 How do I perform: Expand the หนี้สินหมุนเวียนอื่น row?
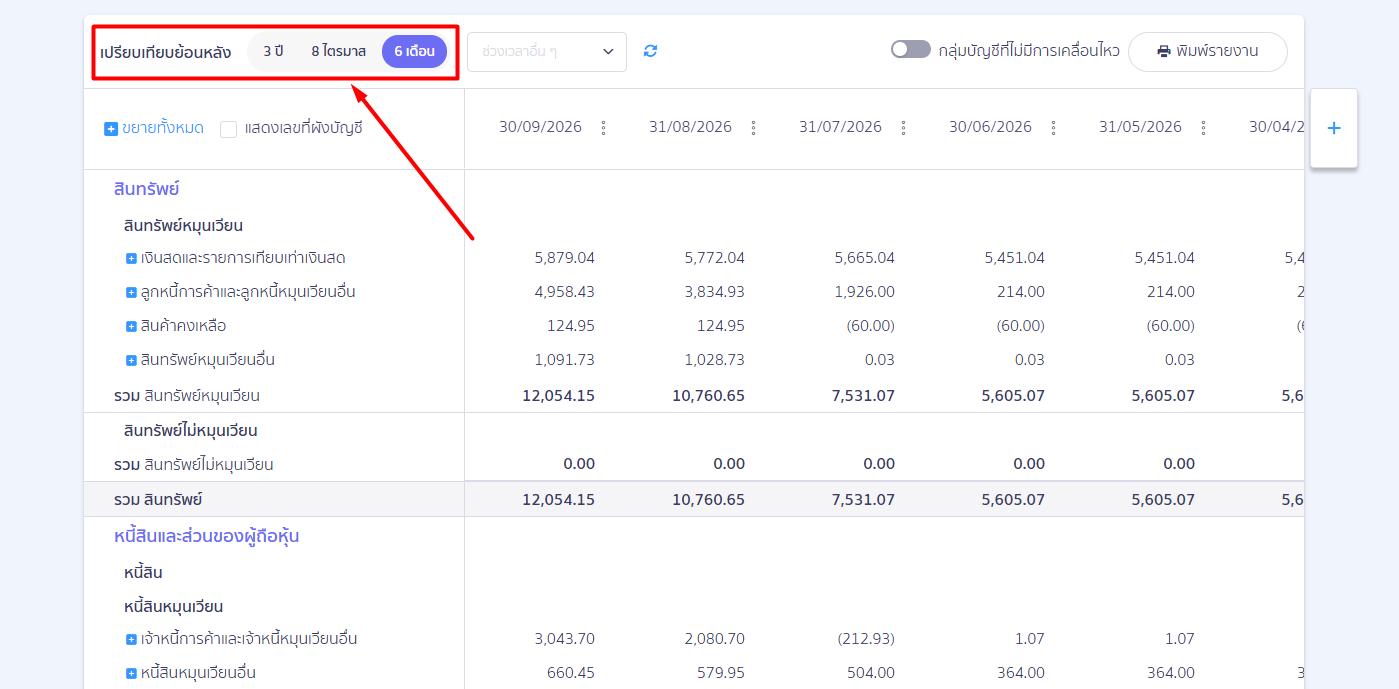pyautogui.click(x=131, y=673)
